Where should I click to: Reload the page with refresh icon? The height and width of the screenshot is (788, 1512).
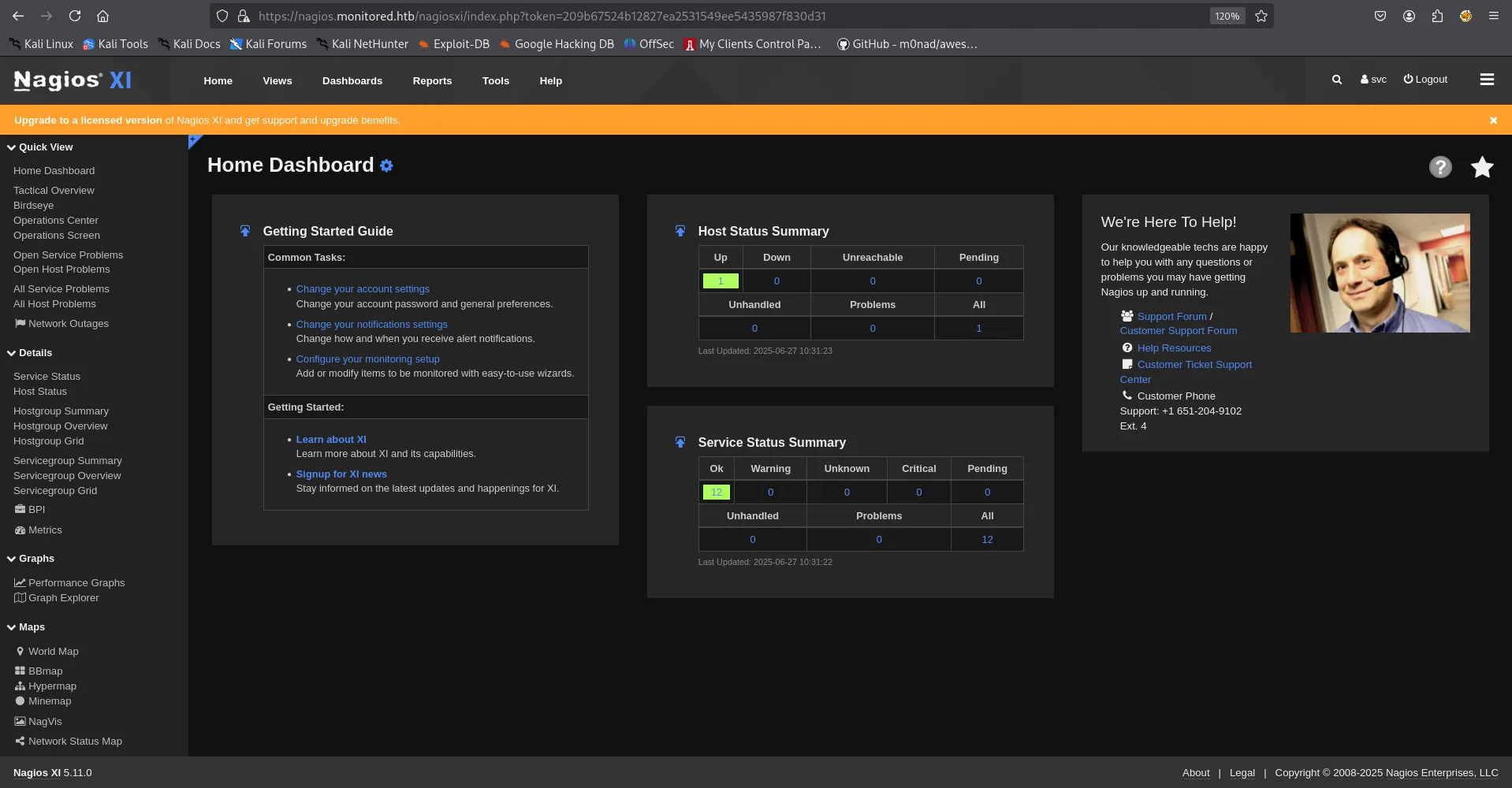point(75,16)
